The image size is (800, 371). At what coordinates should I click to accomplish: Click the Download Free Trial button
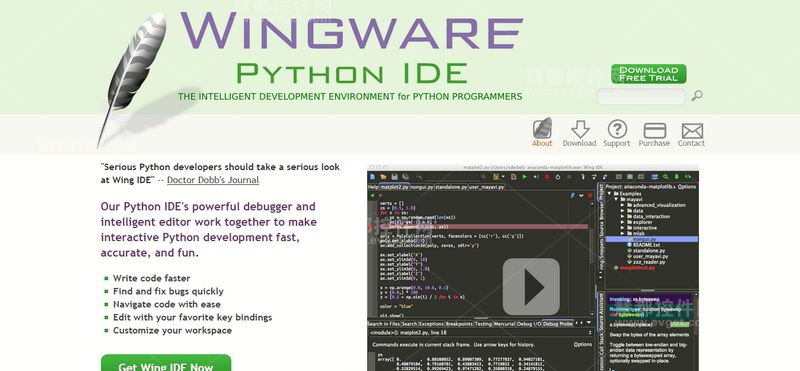point(648,74)
